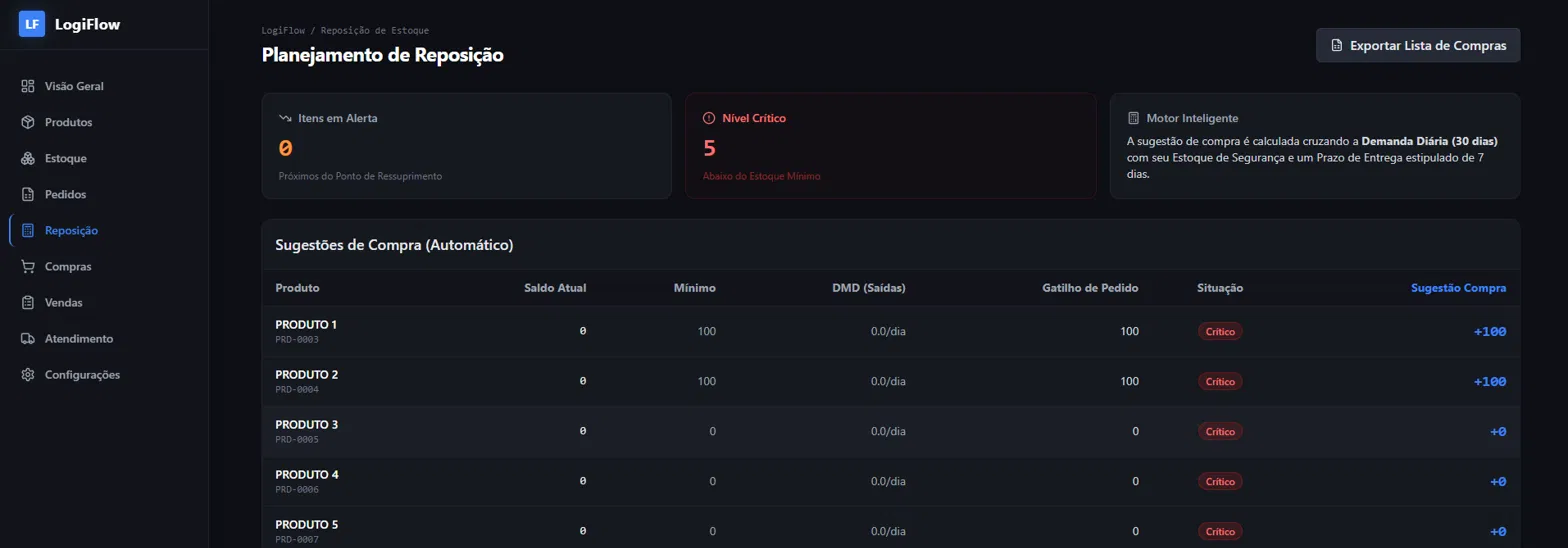Viewport: 1568px width, 548px height.
Task: Click the +0 suggestion for PRODUTO 4
Action: [1498, 481]
